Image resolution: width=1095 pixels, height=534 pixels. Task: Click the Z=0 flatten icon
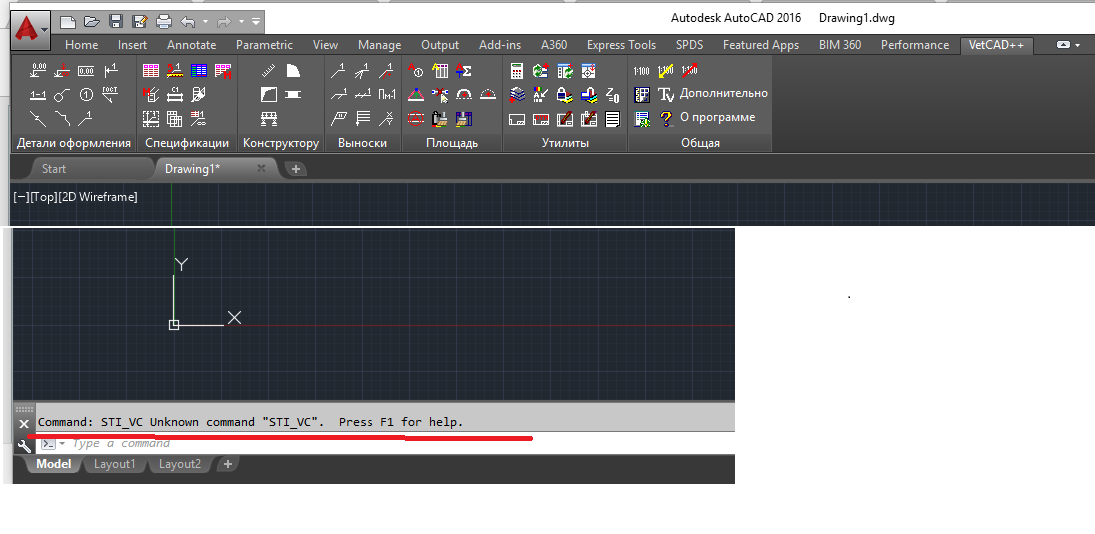[x=612, y=94]
